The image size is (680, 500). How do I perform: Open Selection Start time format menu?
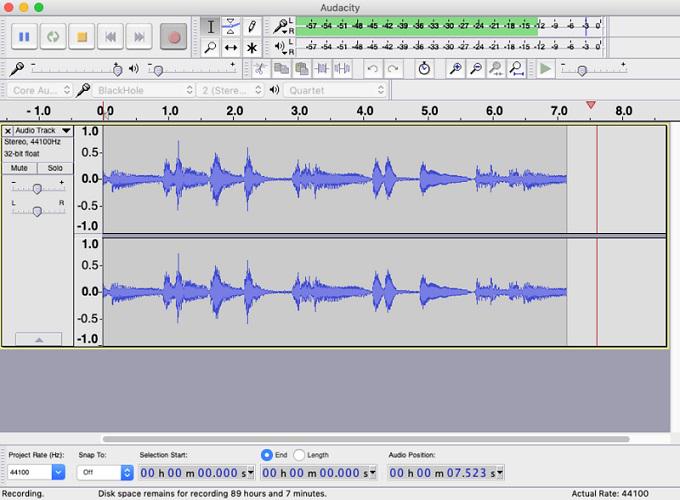pos(250,473)
